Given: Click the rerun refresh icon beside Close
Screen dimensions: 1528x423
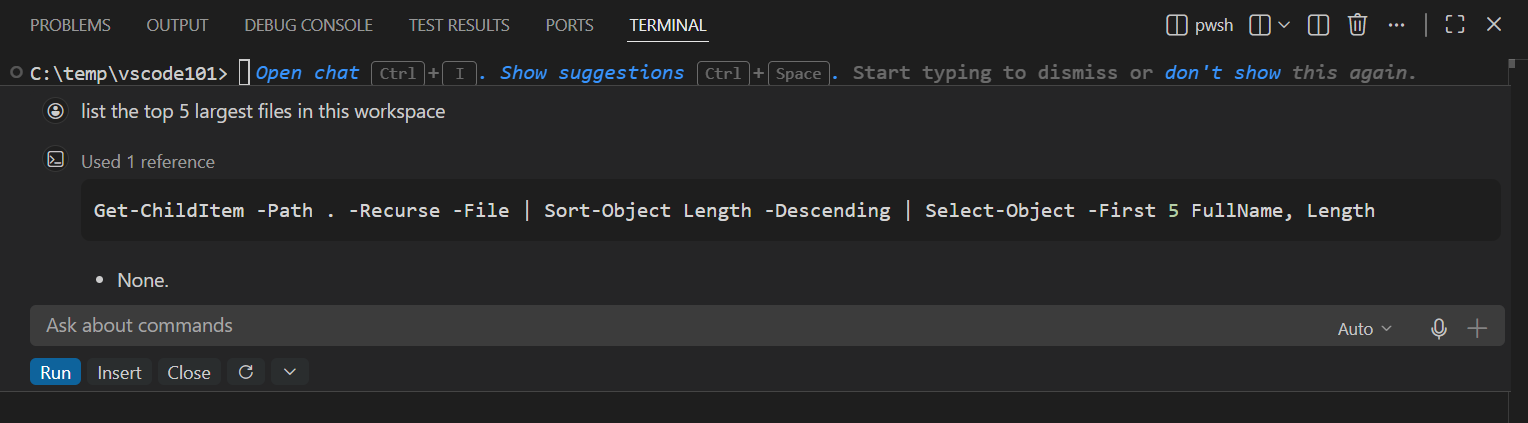Looking at the screenshot, I should click(246, 372).
